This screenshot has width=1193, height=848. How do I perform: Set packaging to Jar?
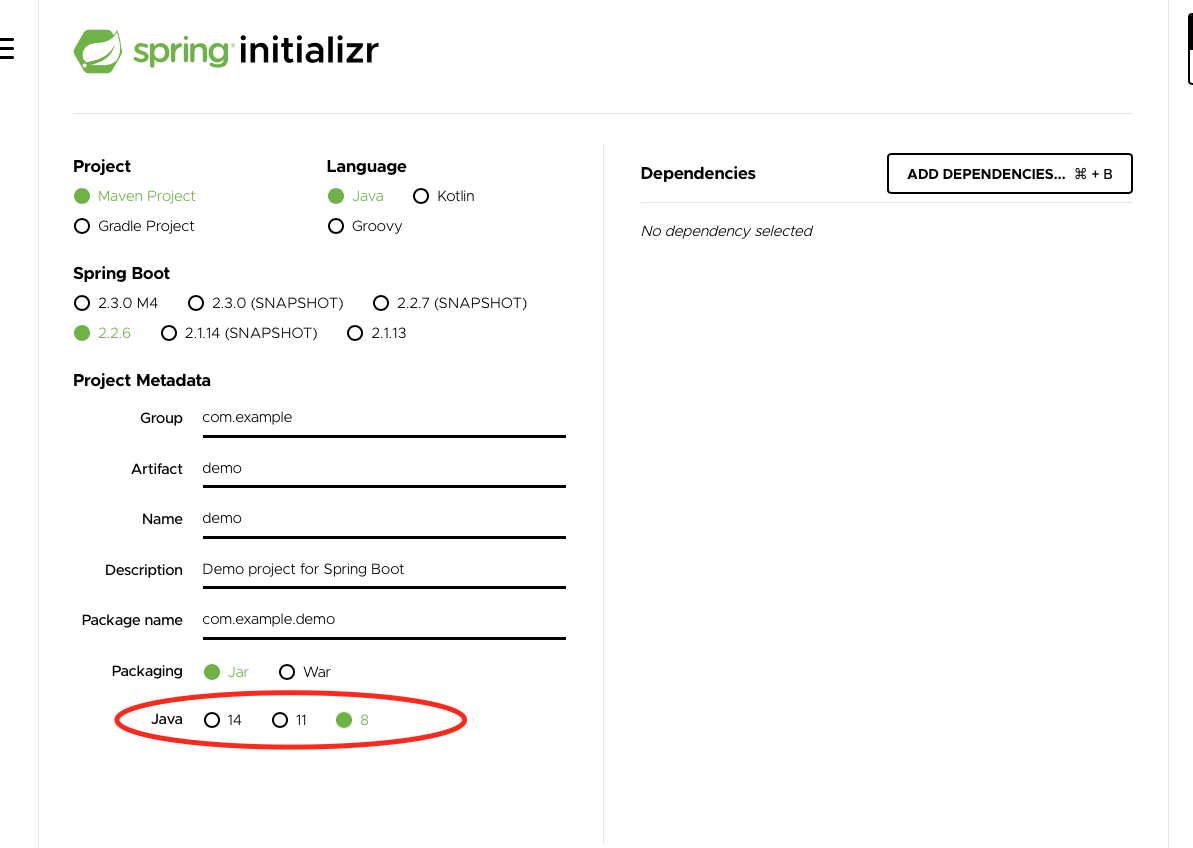click(212, 672)
